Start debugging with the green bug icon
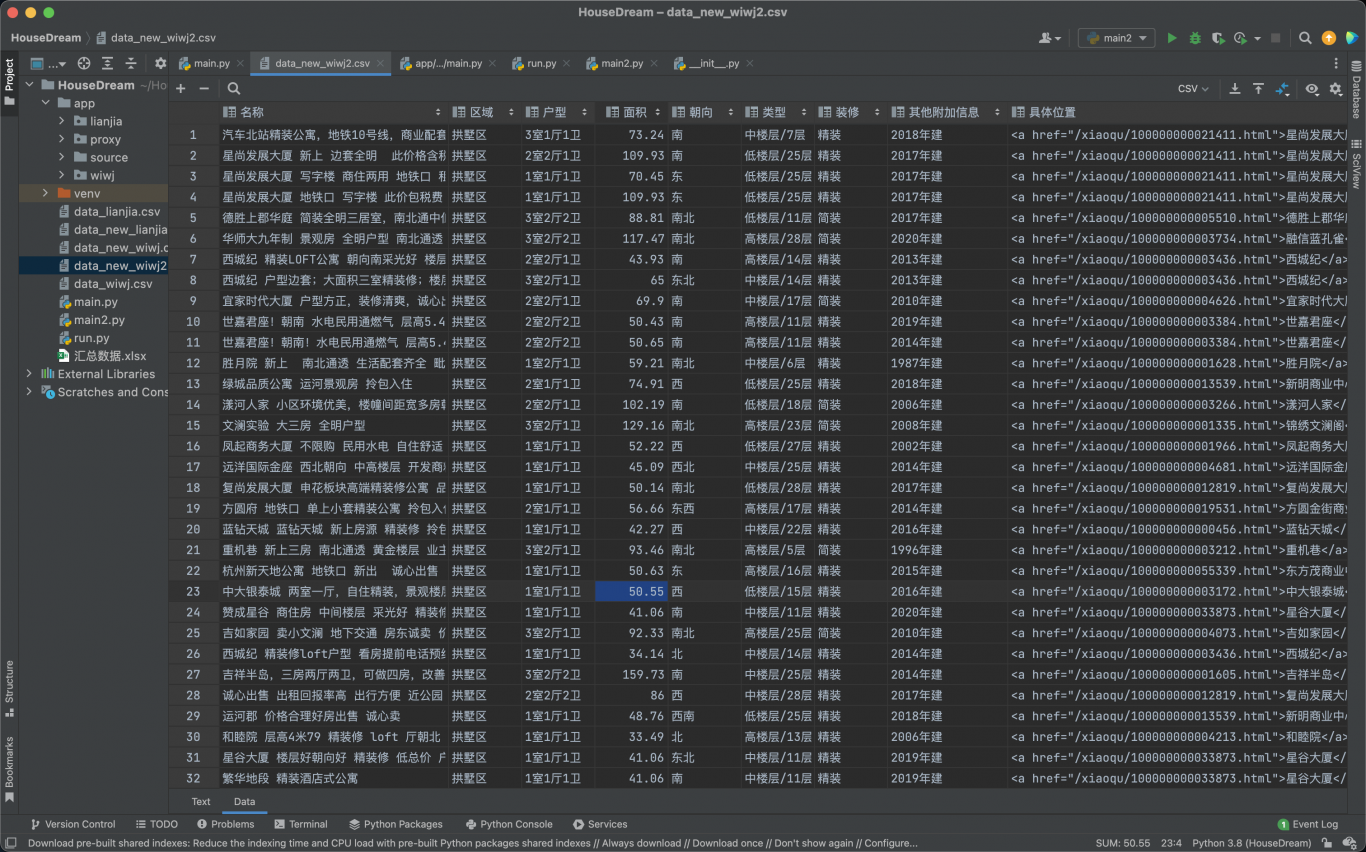This screenshot has height=852, width=1366. click(x=1195, y=38)
